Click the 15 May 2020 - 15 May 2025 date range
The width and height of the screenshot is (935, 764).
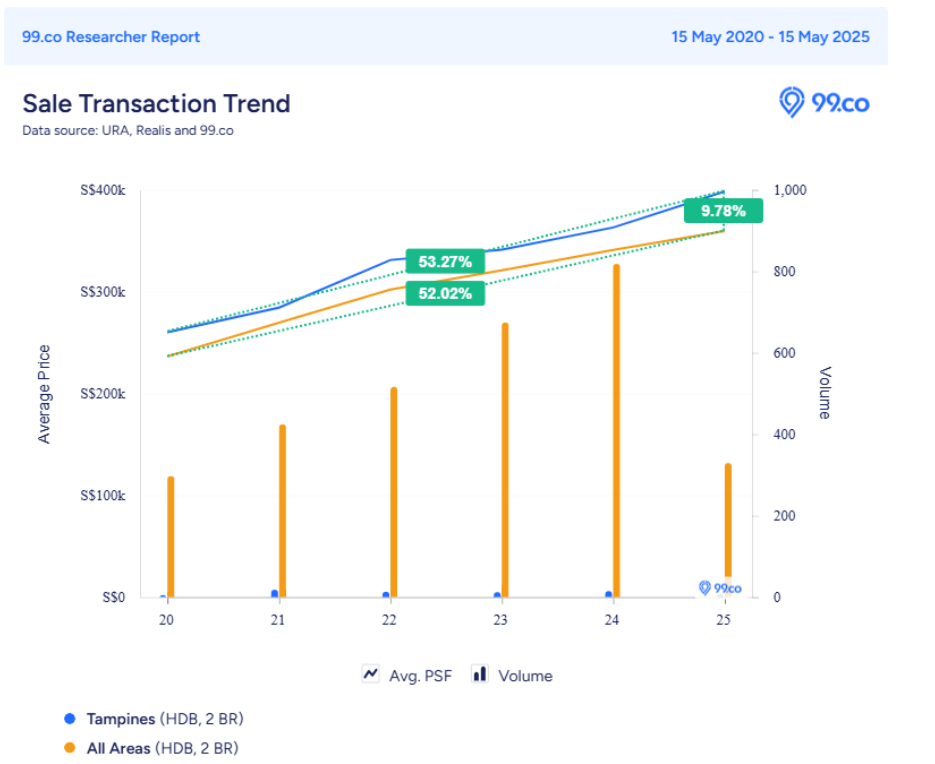click(770, 37)
